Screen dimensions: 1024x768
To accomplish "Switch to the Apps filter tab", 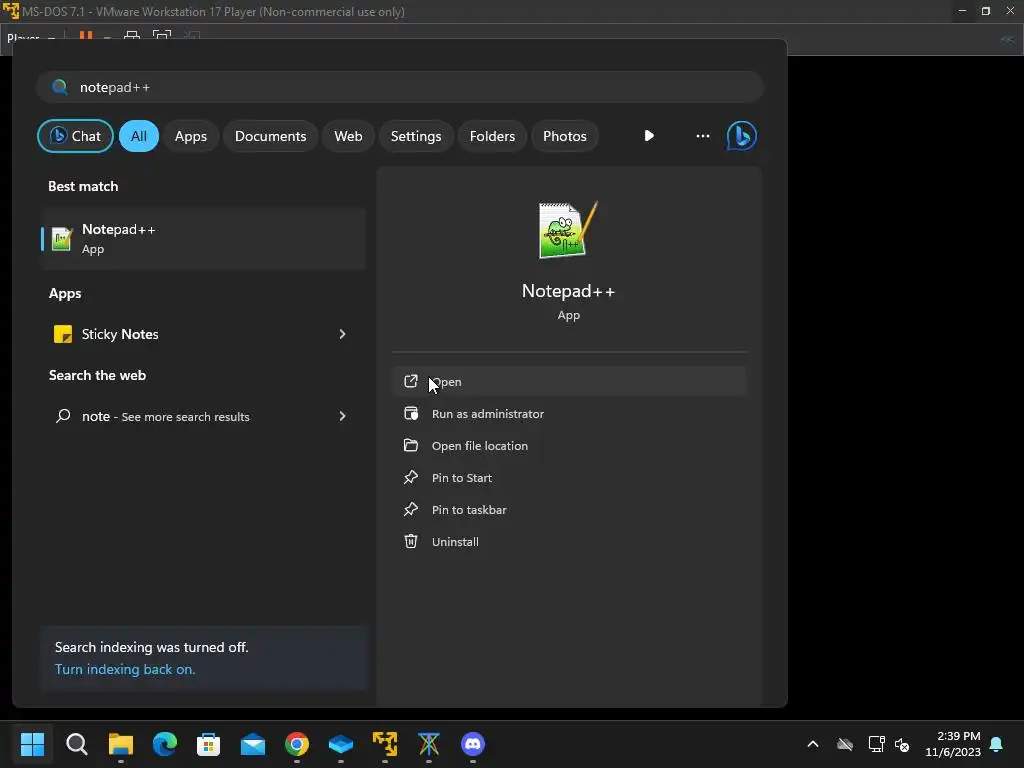I will click(191, 136).
